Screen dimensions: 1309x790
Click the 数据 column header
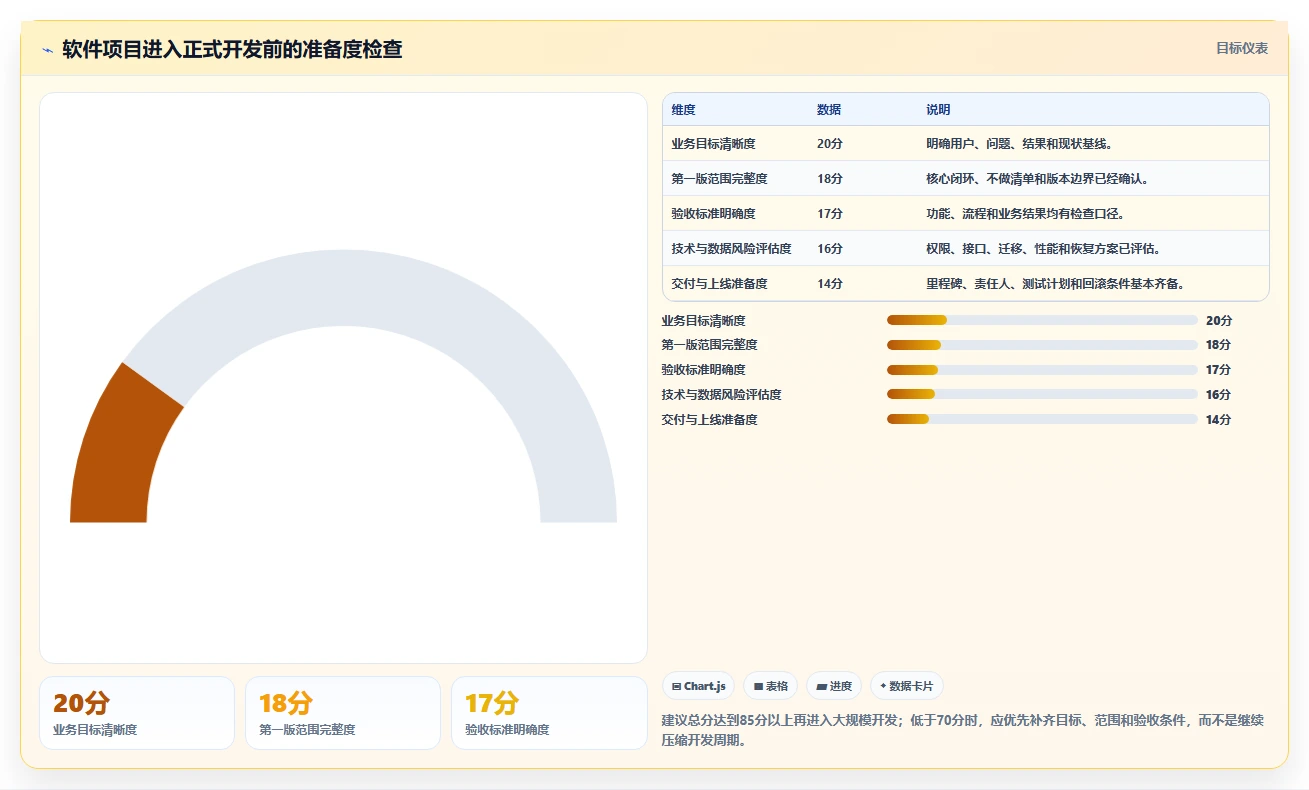[x=829, y=109]
